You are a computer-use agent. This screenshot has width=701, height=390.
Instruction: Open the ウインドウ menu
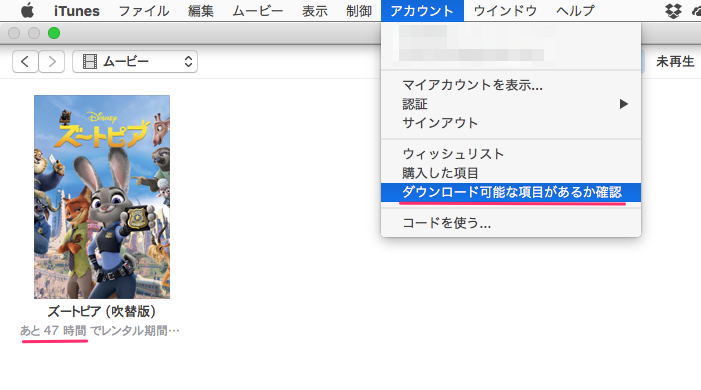[x=505, y=11]
